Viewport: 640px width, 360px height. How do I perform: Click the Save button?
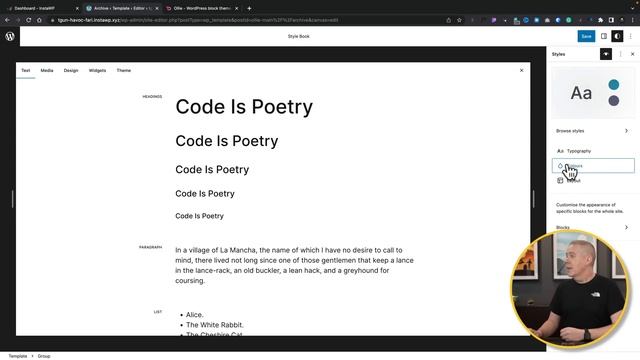click(x=586, y=36)
